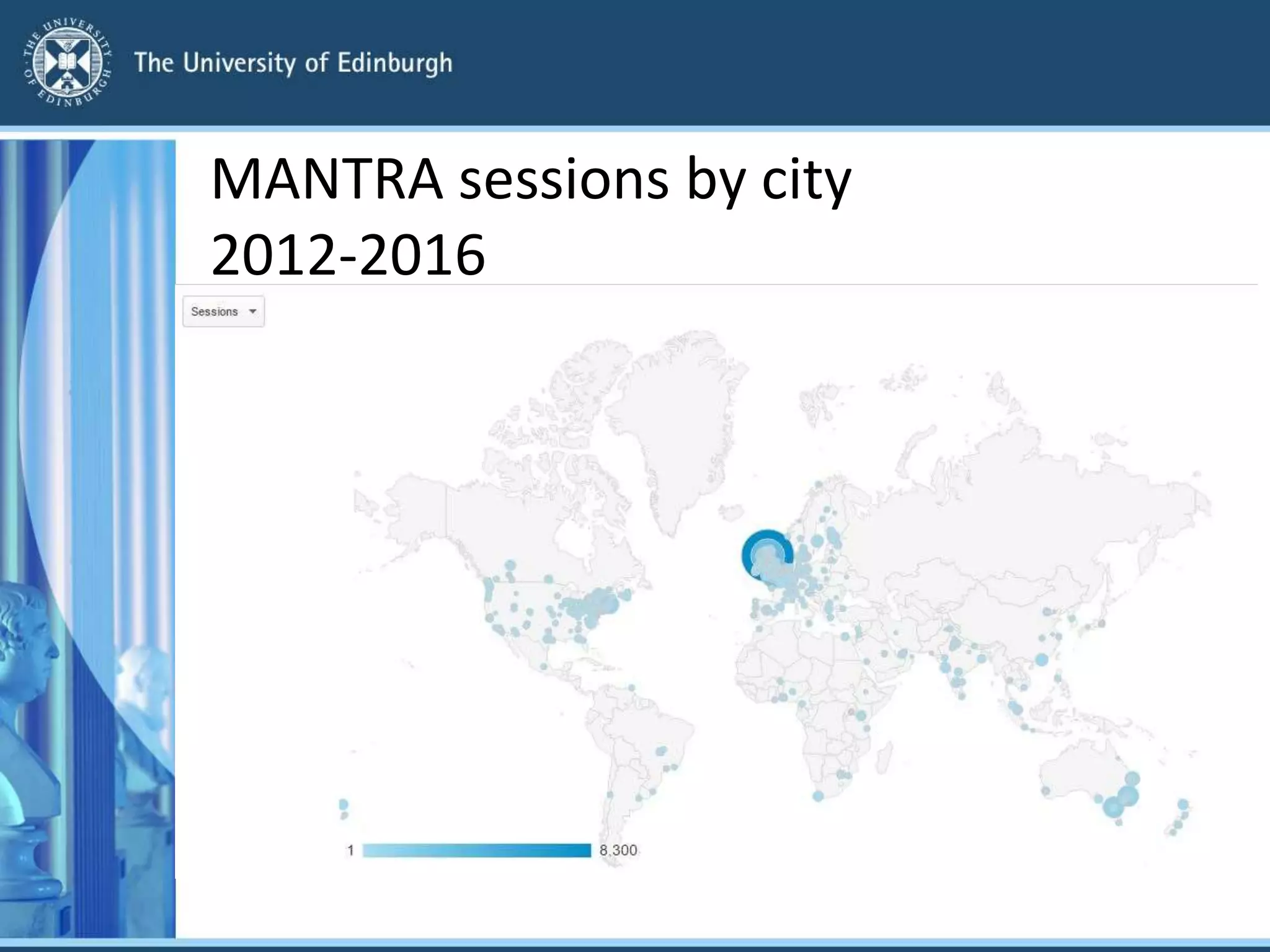Click the '2012-2016' title line
The height and width of the screenshot is (952, 1270).
tap(348, 254)
